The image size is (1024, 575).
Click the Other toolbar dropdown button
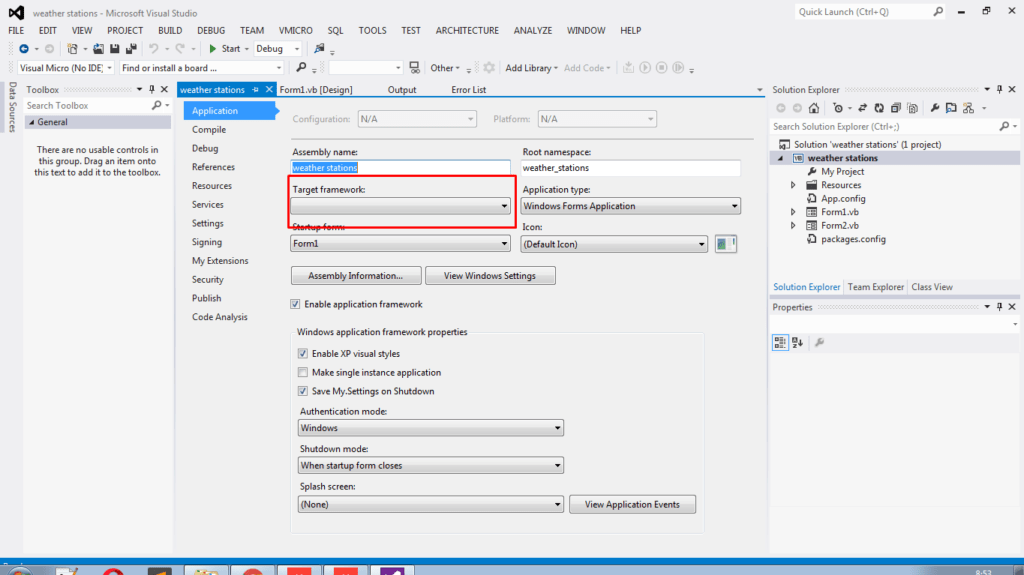coord(445,68)
